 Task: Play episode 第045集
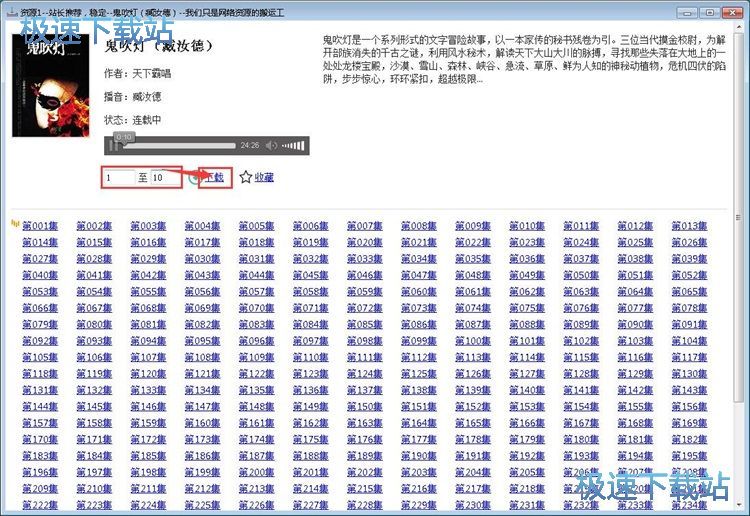coord(311,275)
